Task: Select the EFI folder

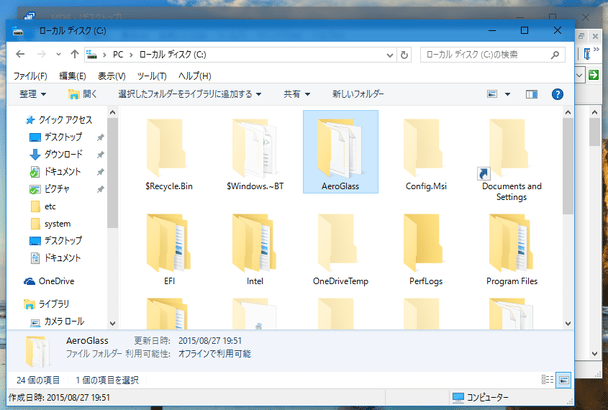Action: (169, 249)
